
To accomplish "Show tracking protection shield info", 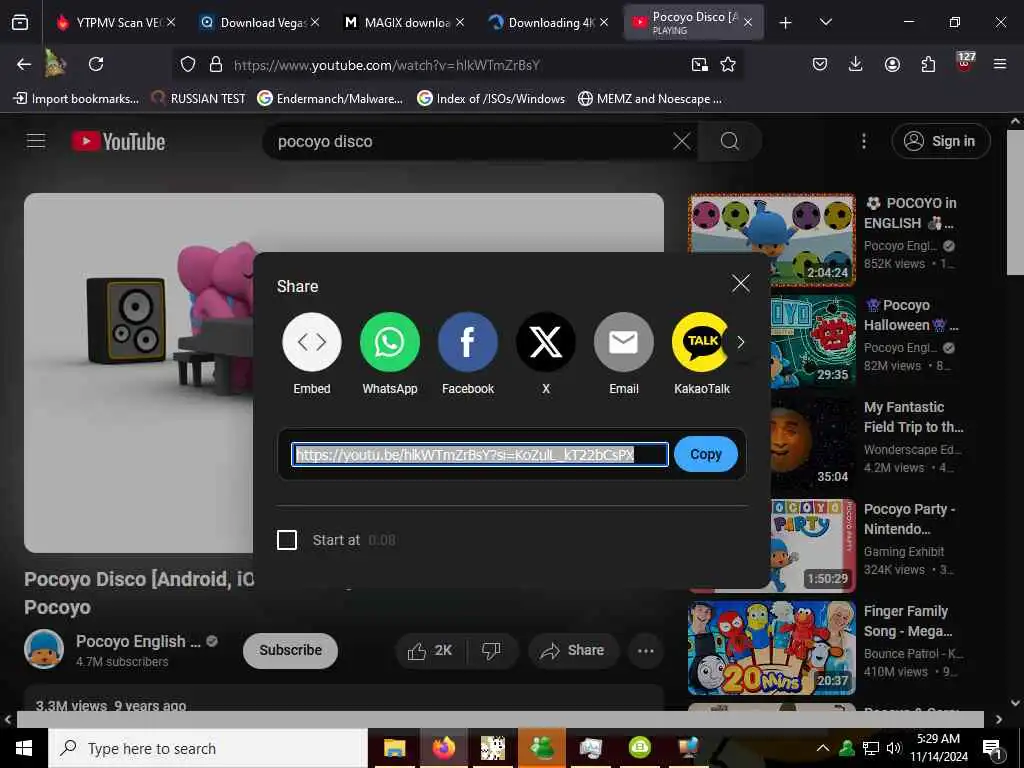I will coord(188,64).
